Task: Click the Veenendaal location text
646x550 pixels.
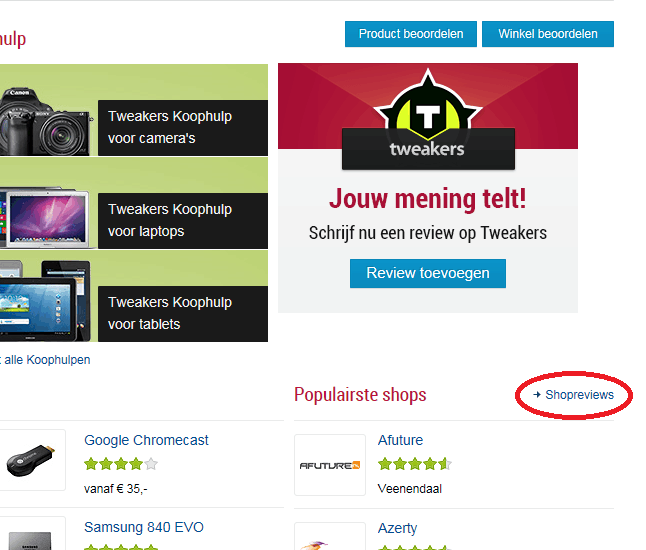Action: [410, 489]
